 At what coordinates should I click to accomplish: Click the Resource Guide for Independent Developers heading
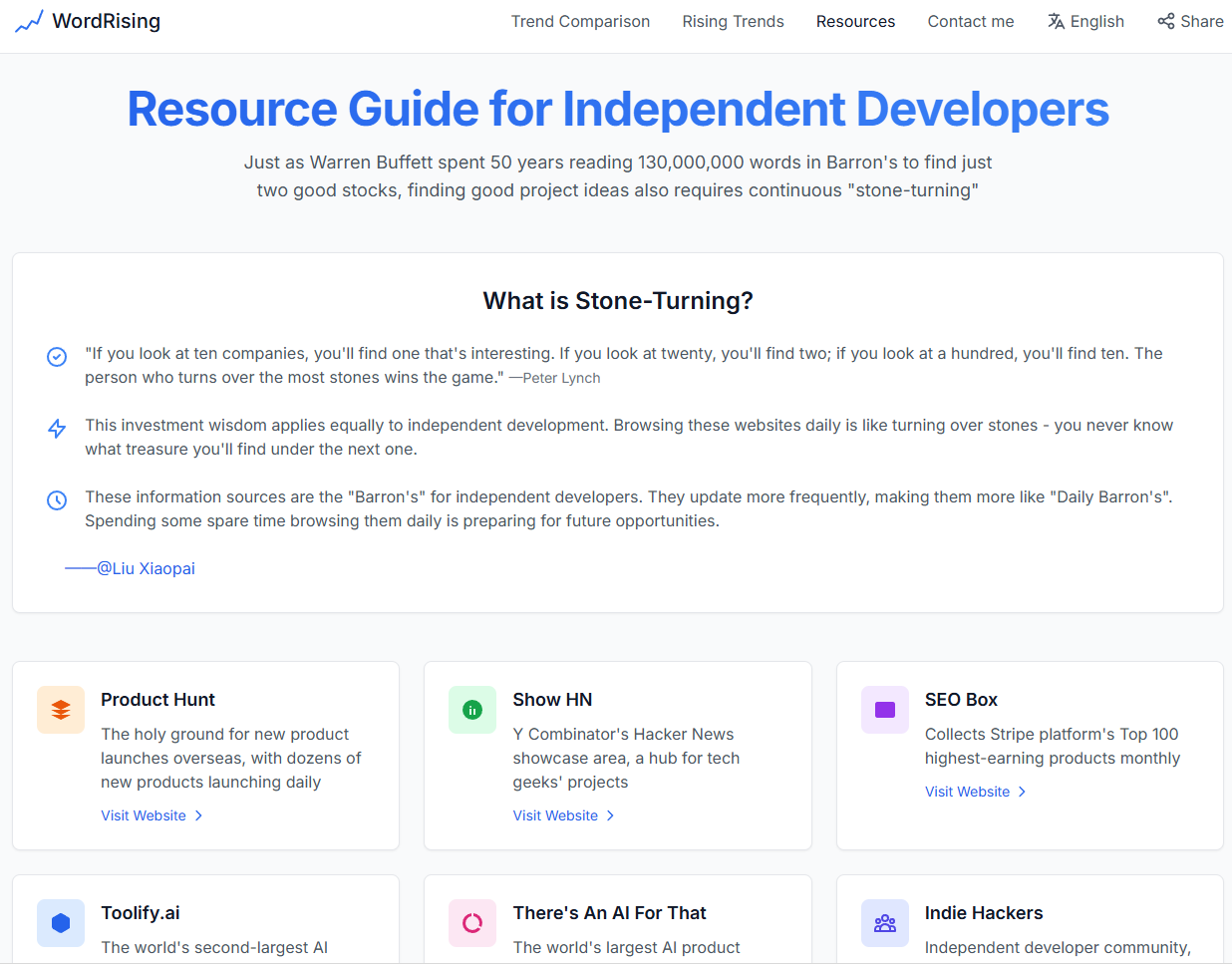618,109
